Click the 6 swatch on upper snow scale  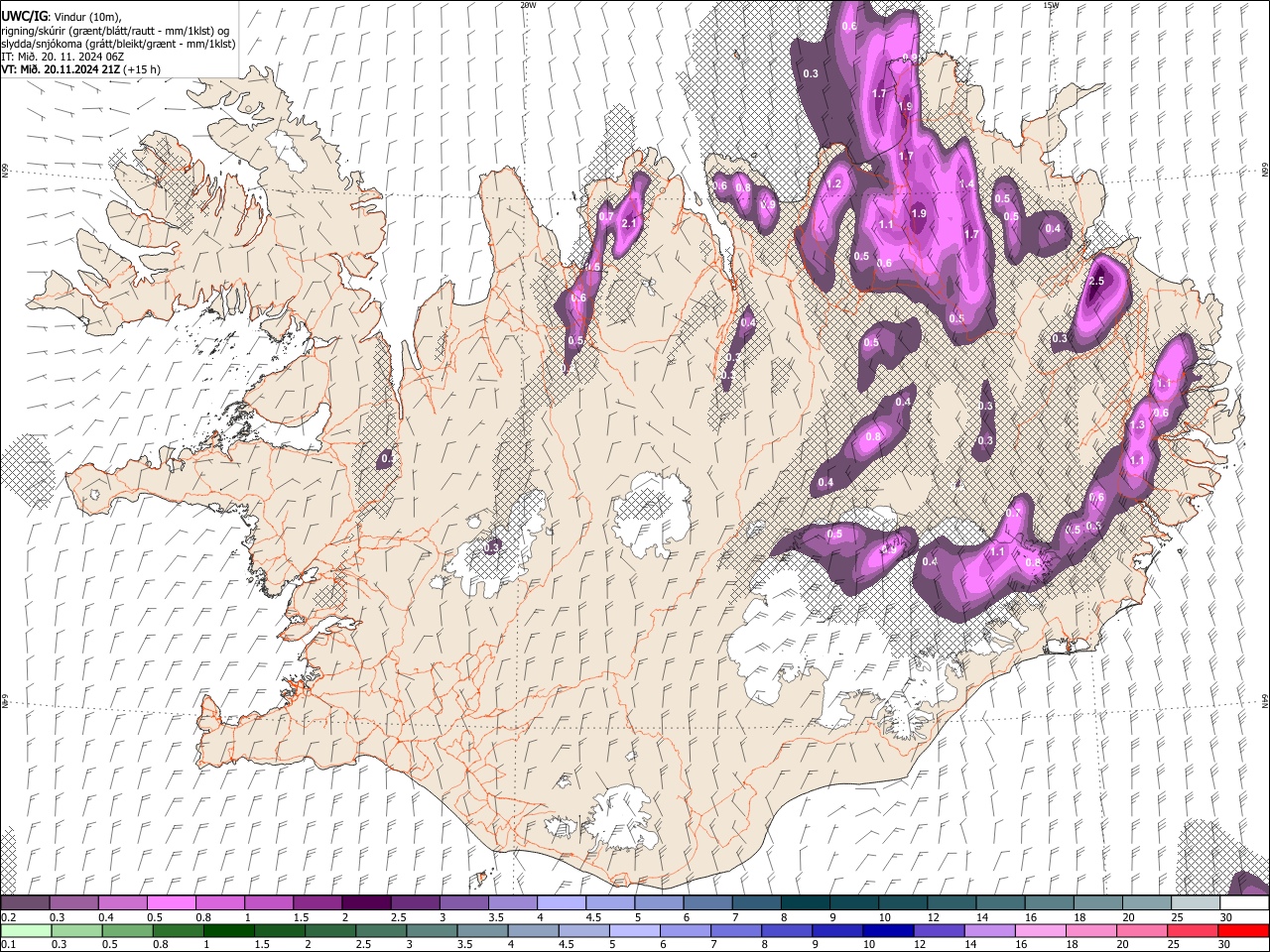pyautogui.click(x=707, y=903)
